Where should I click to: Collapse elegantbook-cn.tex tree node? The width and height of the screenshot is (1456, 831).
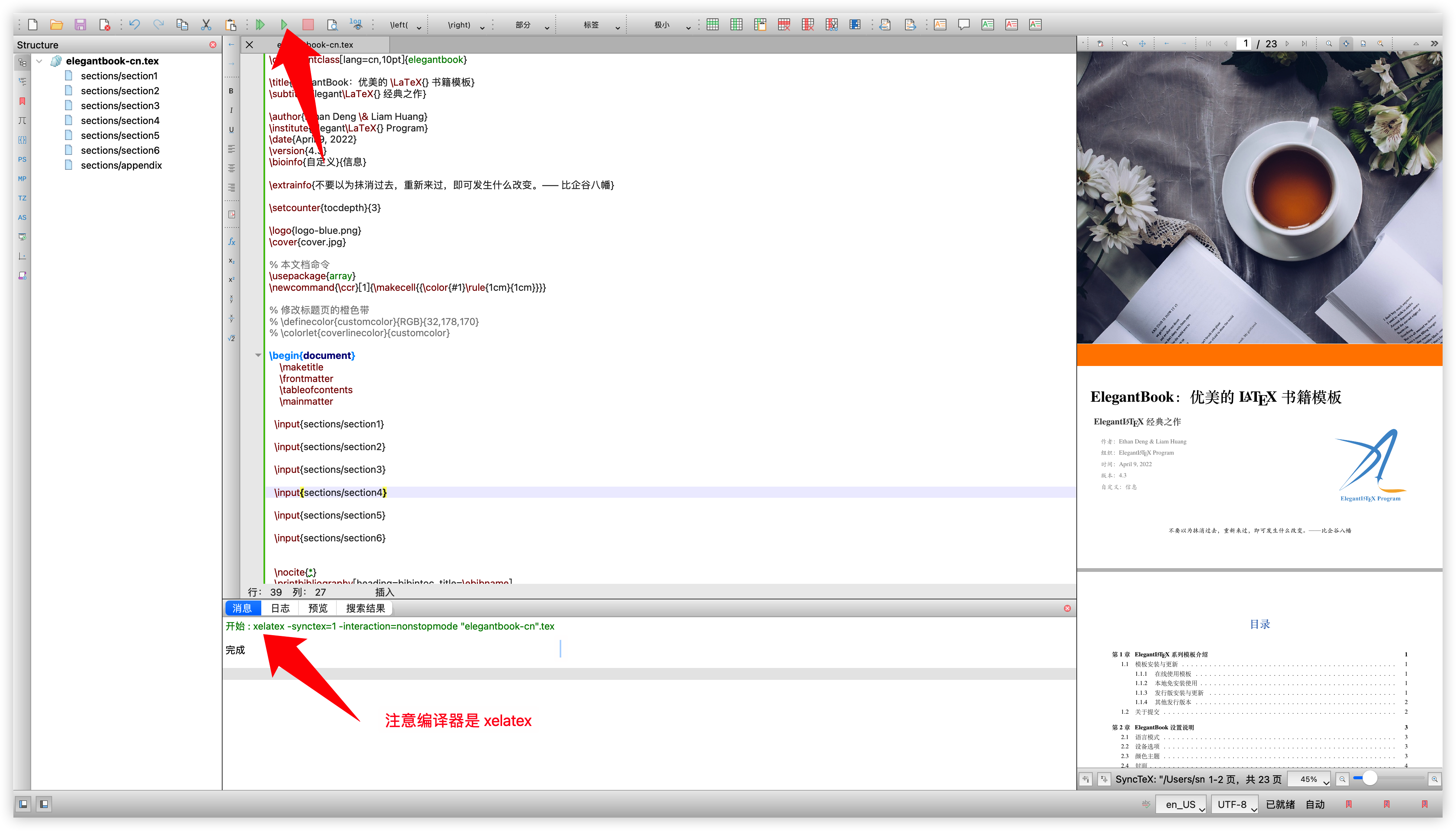click(39, 61)
